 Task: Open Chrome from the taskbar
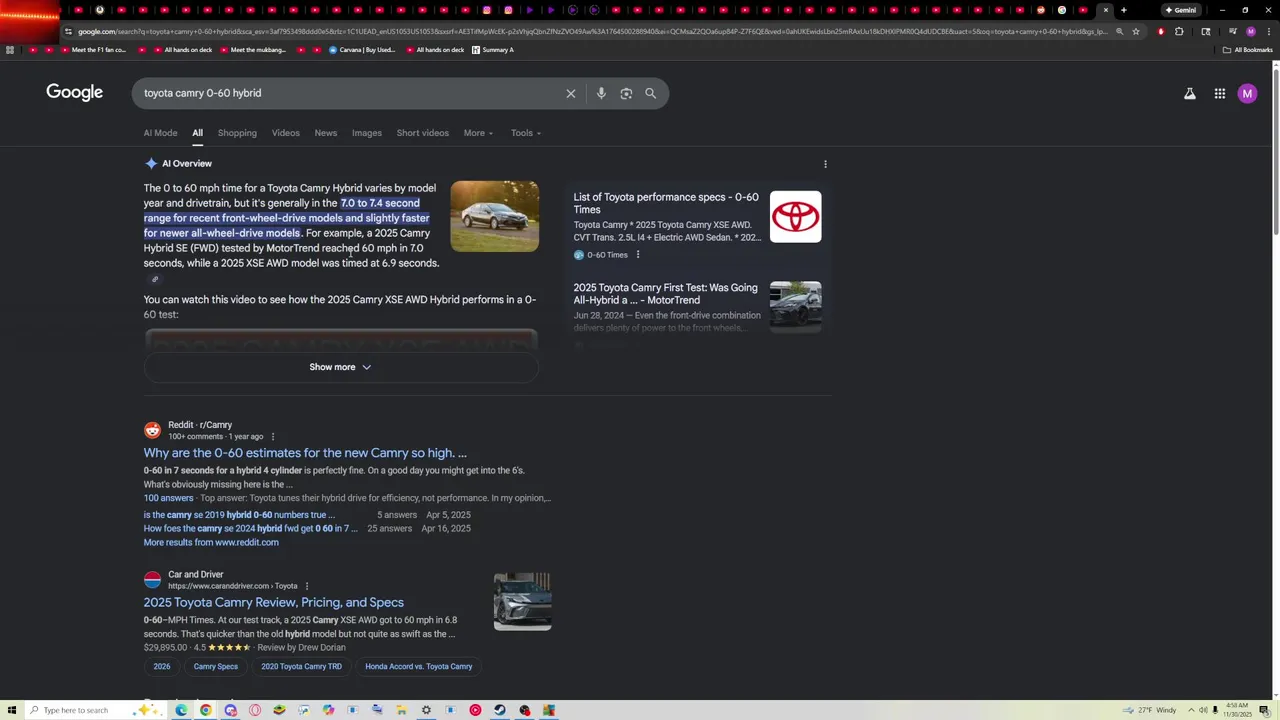pyautogui.click(x=206, y=710)
